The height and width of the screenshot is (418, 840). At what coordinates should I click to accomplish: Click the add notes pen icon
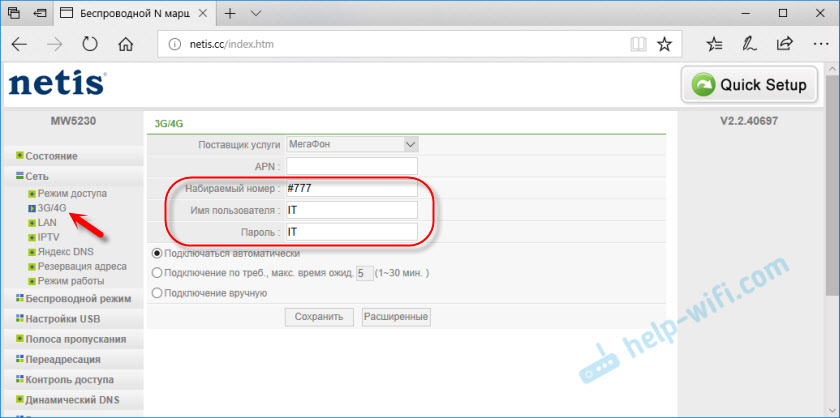pos(749,44)
